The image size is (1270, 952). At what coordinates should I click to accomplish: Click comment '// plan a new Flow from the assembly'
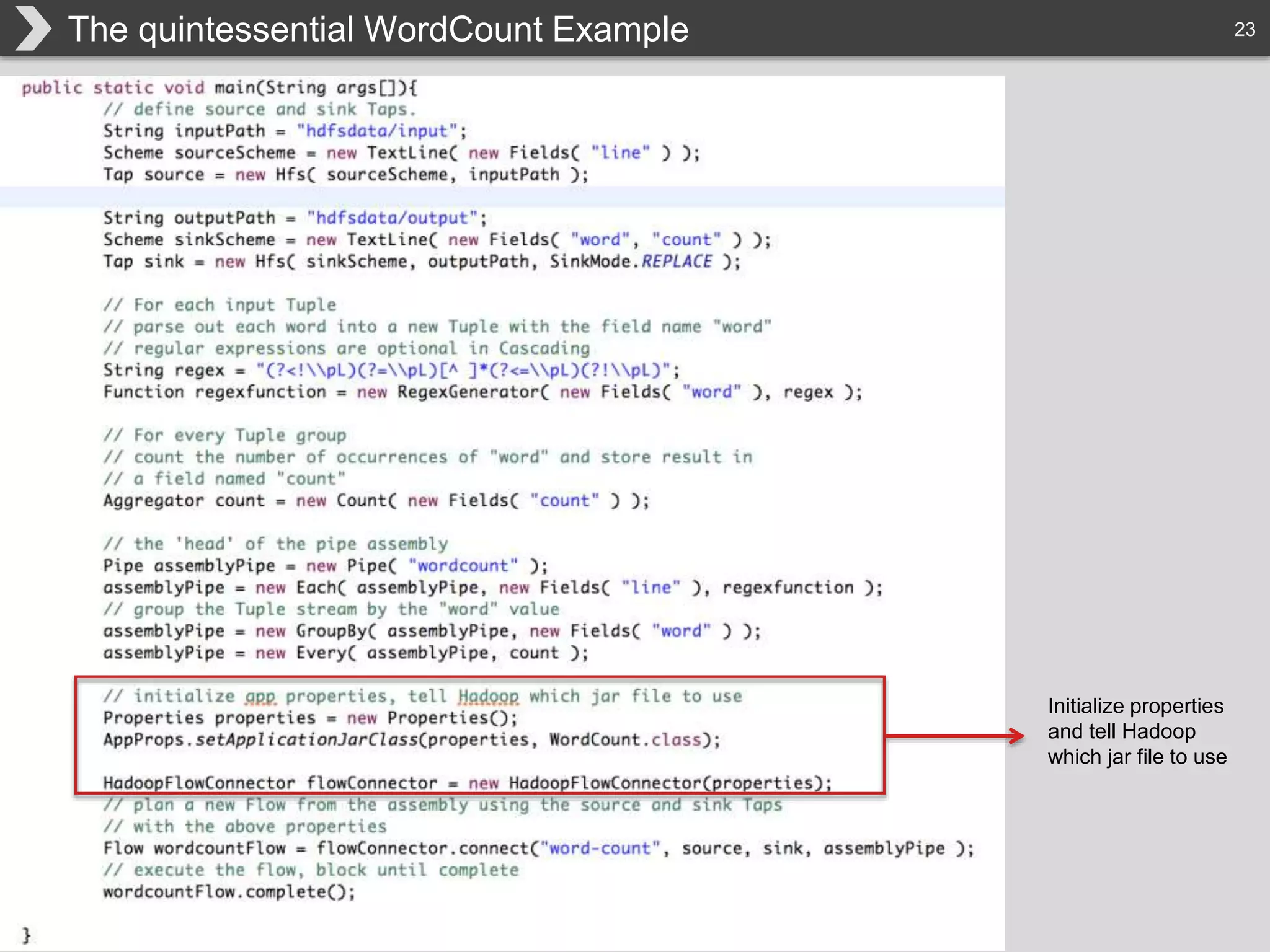pyautogui.click(x=443, y=804)
